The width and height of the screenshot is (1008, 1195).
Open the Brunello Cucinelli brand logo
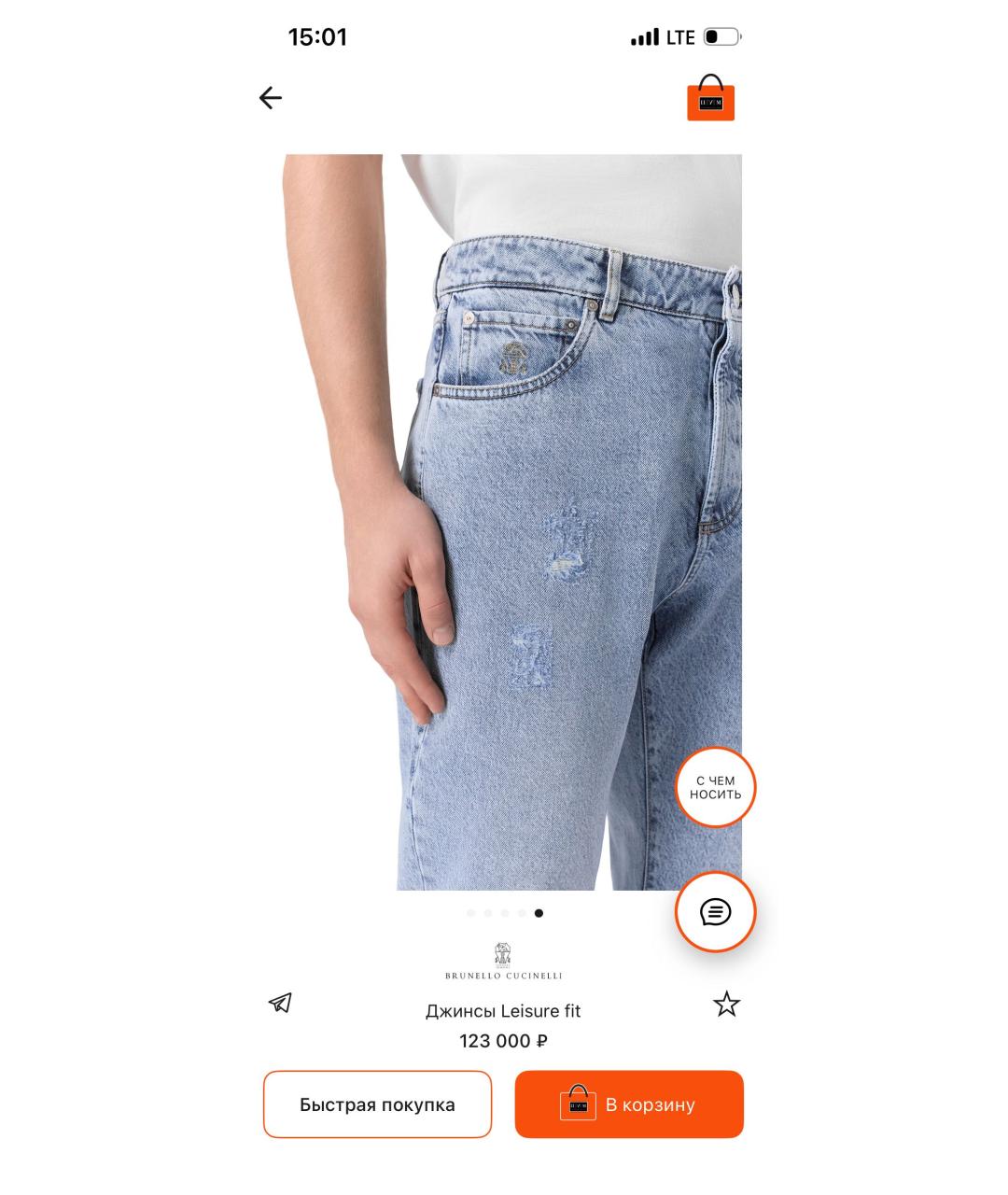(503, 962)
